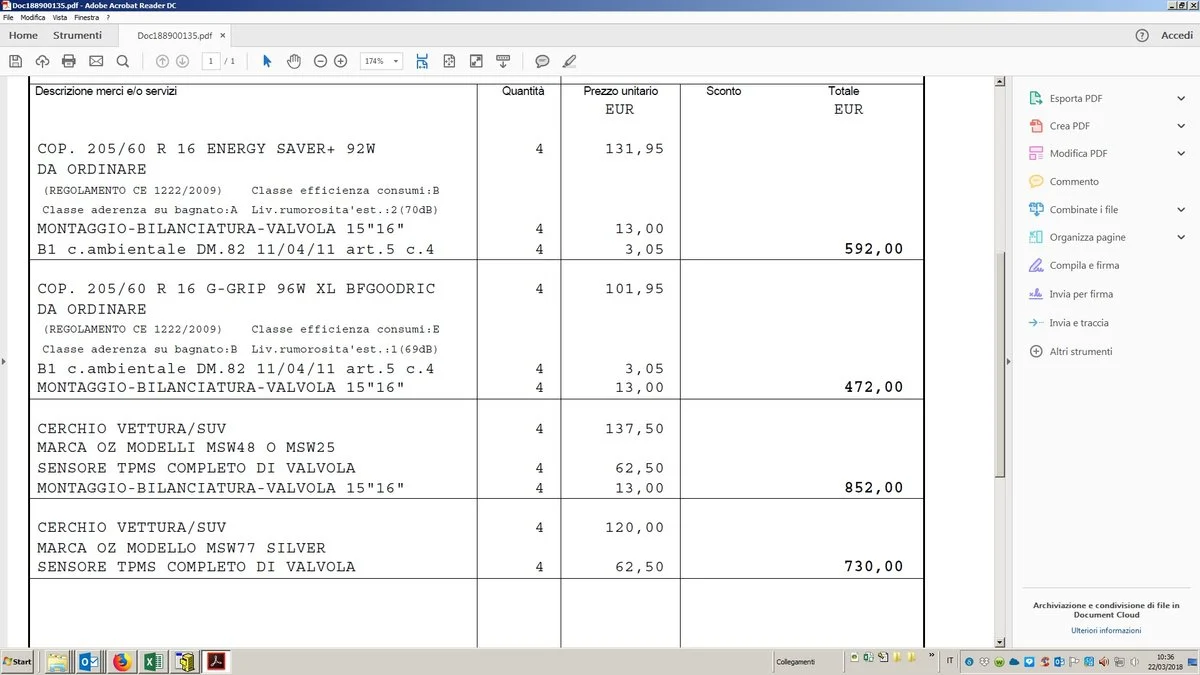The height and width of the screenshot is (675, 1200).
Task: Open the Ulteriori informazioni link
Action: point(1106,631)
